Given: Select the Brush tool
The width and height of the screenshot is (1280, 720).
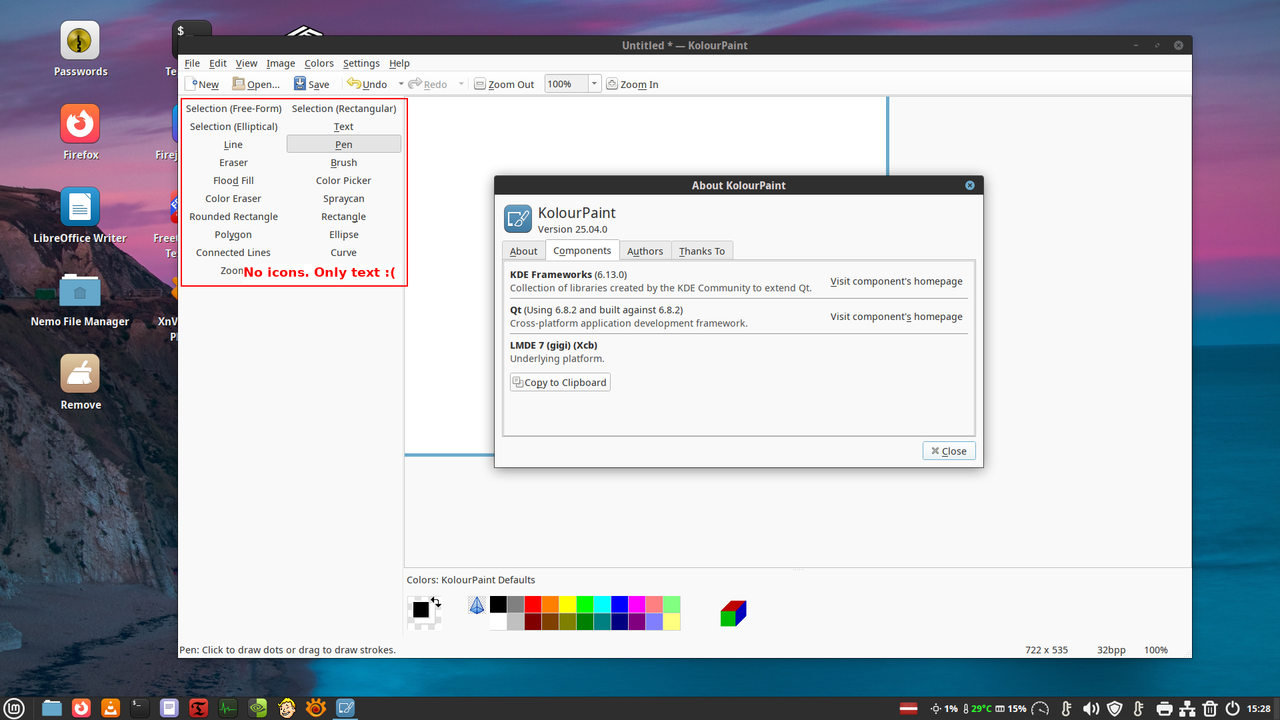Looking at the screenshot, I should (x=344, y=162).
